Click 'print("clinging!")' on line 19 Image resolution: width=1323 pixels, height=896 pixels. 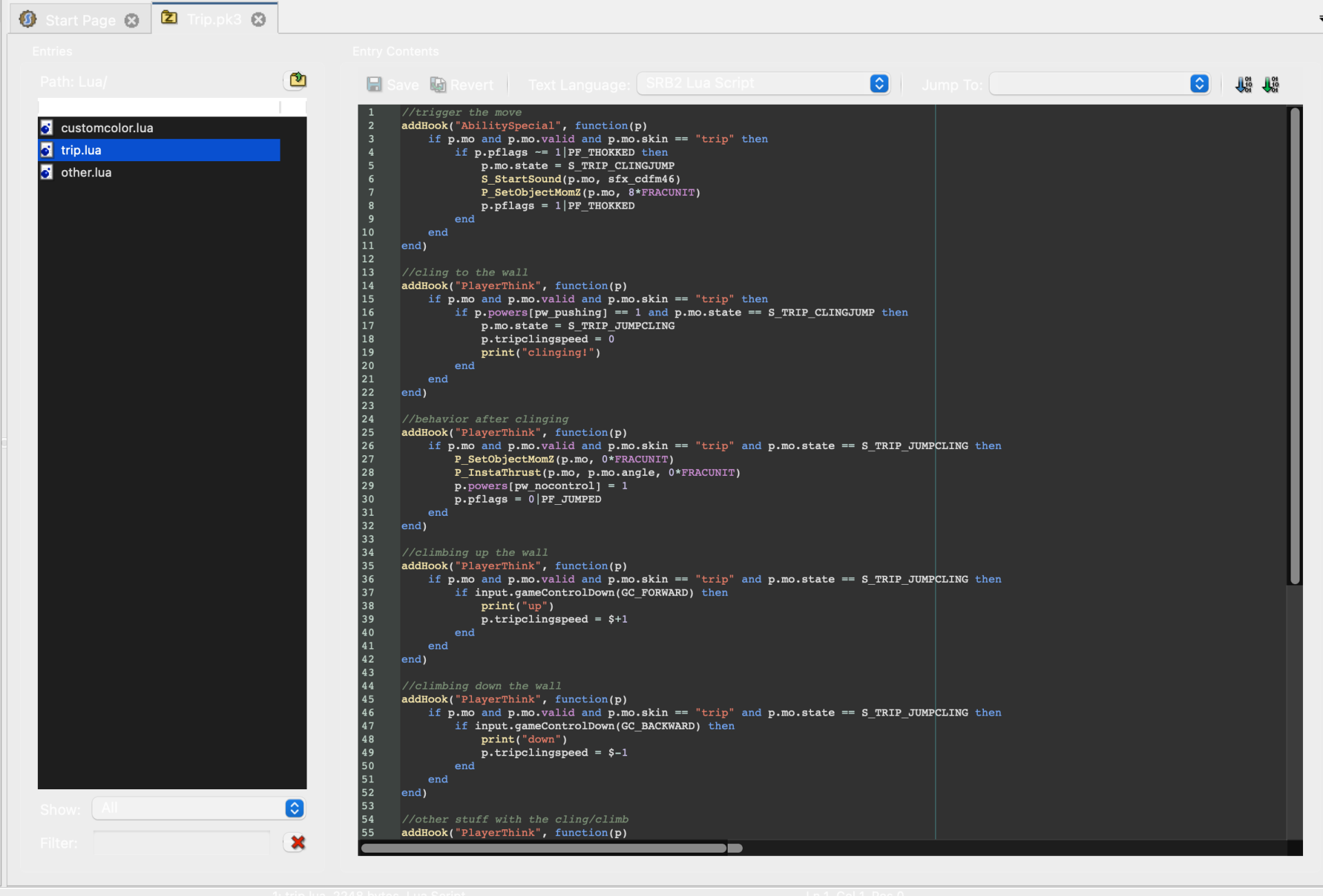(541, 353)
